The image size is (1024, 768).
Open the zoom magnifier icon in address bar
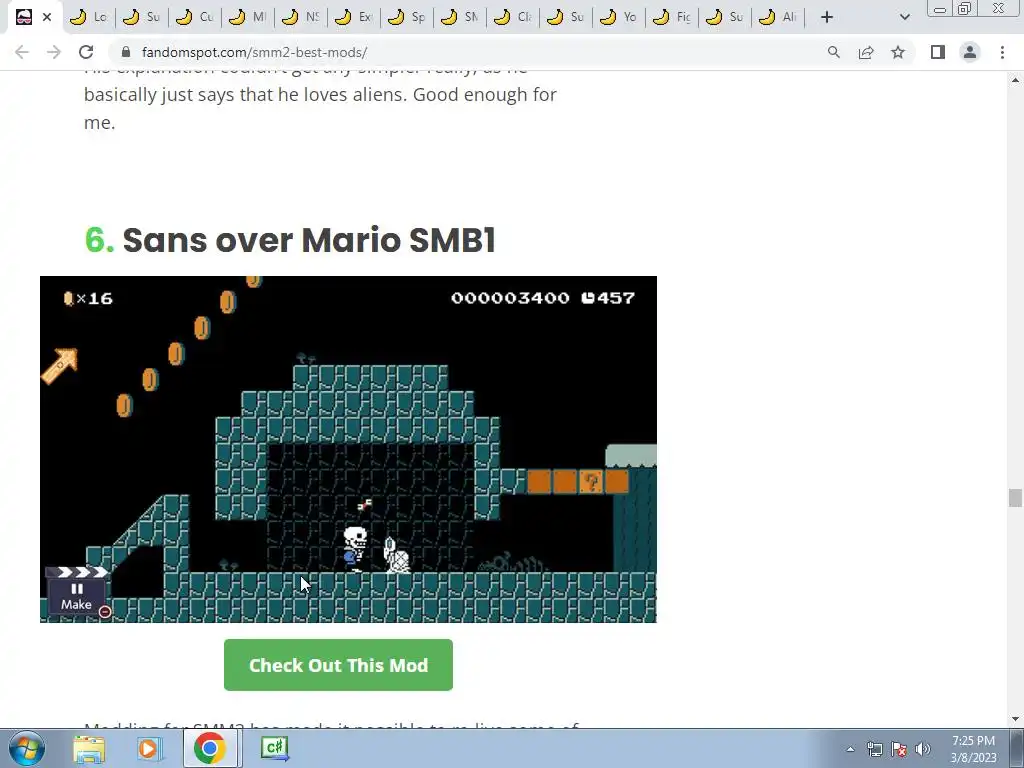coord(834,52)
